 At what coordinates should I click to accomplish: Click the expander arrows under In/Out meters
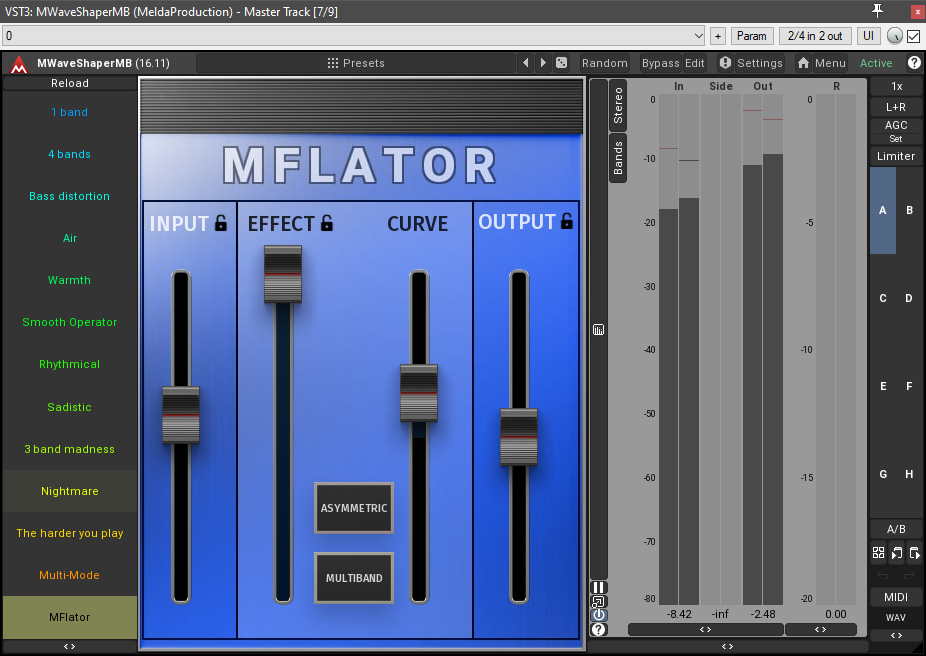[x=705, y=629]
